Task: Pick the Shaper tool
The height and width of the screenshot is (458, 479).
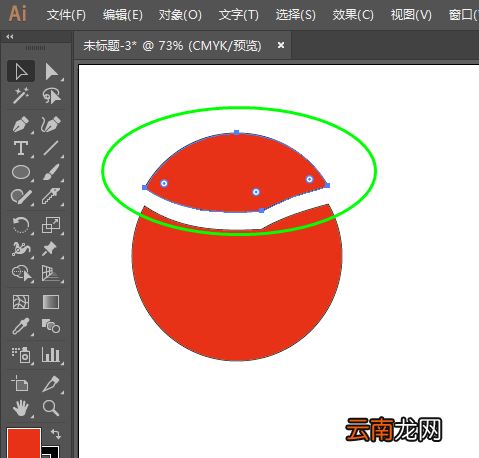Action: pyautogui.click(x=21, y=197)
